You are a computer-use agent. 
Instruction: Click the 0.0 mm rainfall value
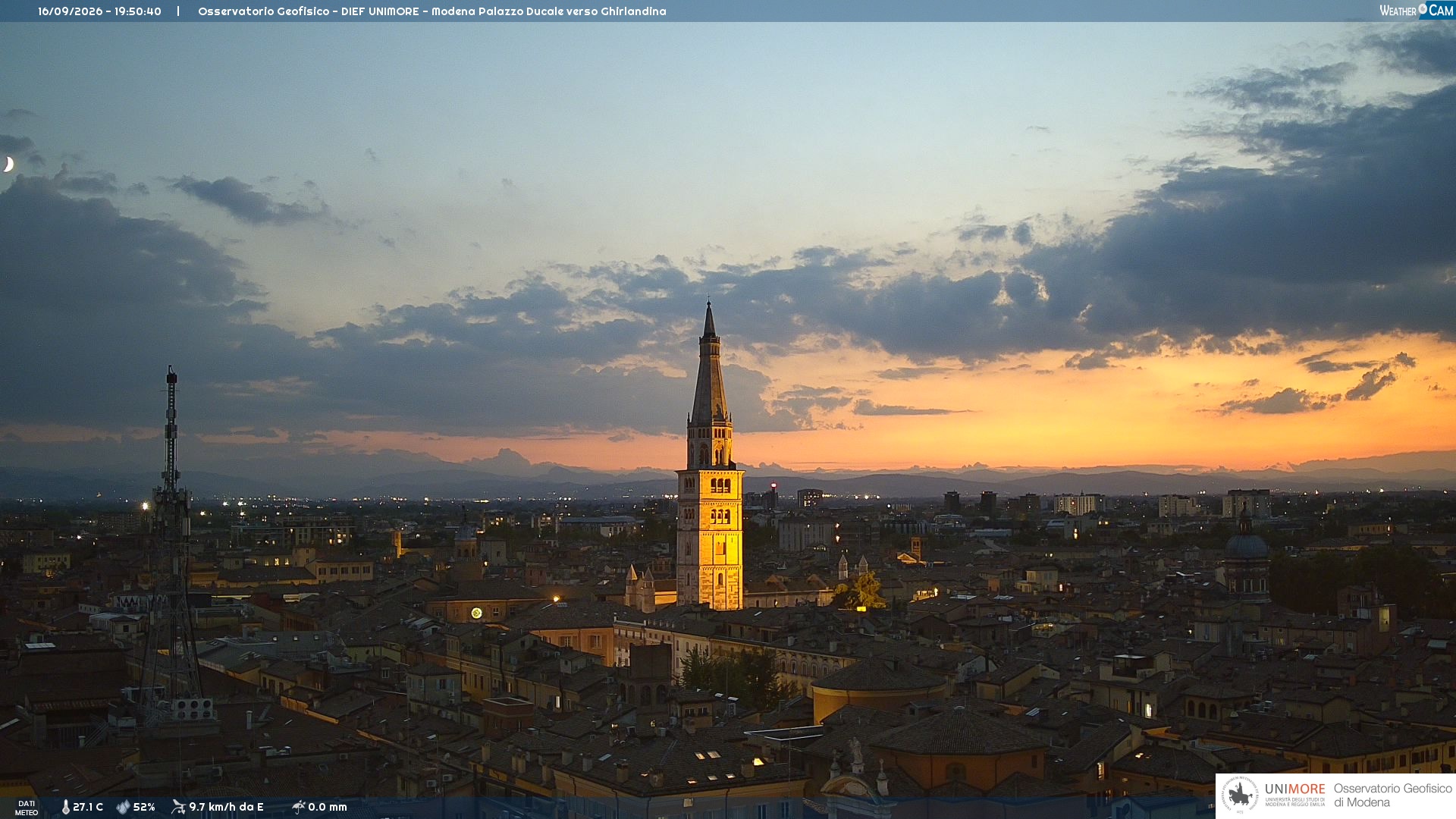pyautogui.click(x=328, y=807)
